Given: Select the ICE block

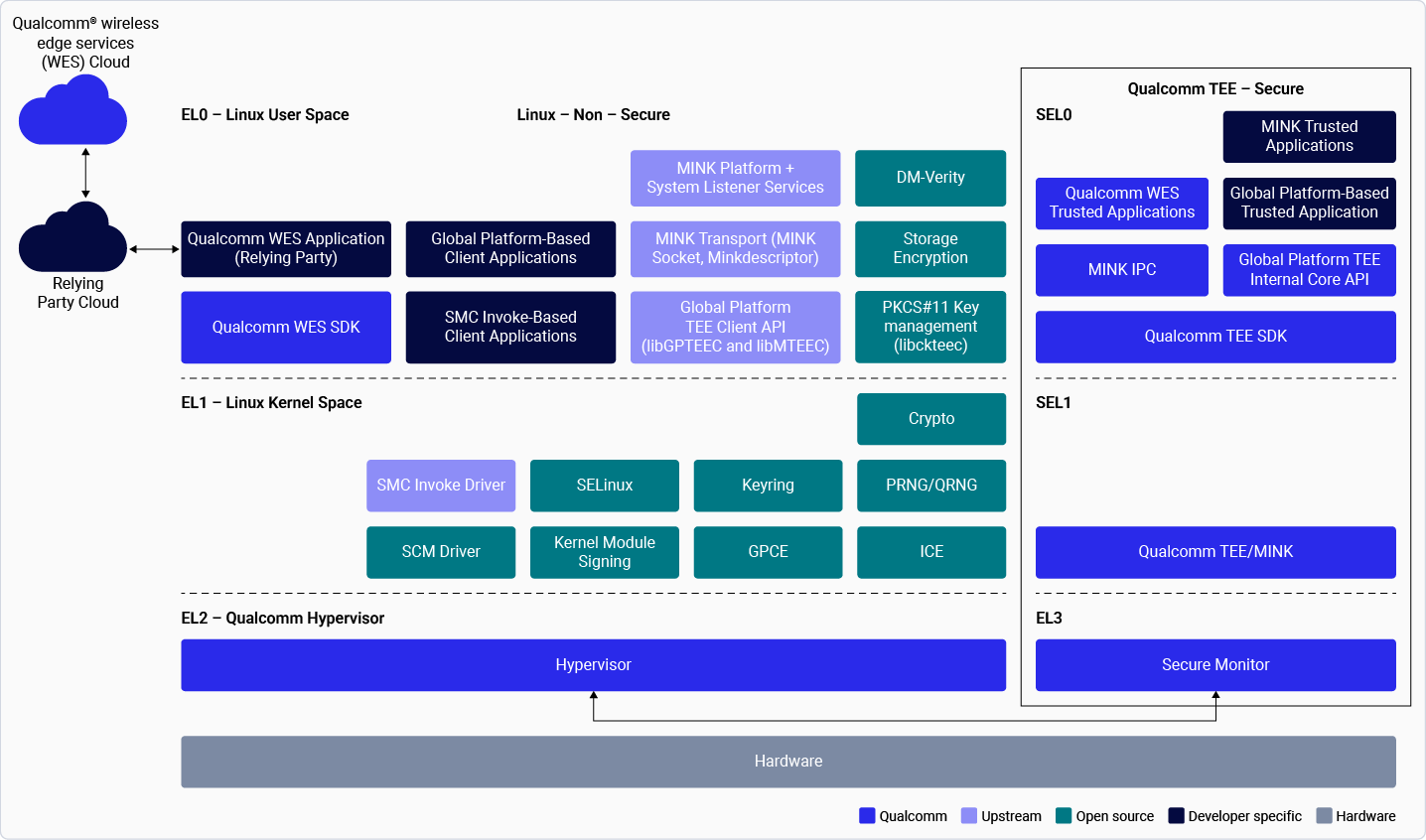Looking at the screenshot, I should [x=931, y=552].
